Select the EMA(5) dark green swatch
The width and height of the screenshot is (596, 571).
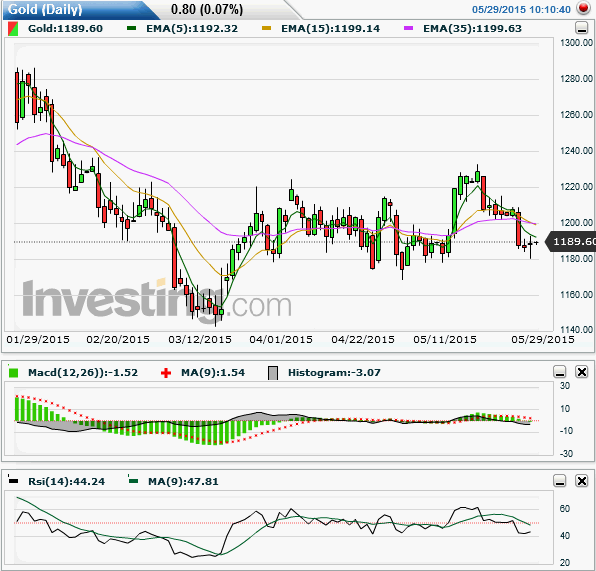(132, 29)
